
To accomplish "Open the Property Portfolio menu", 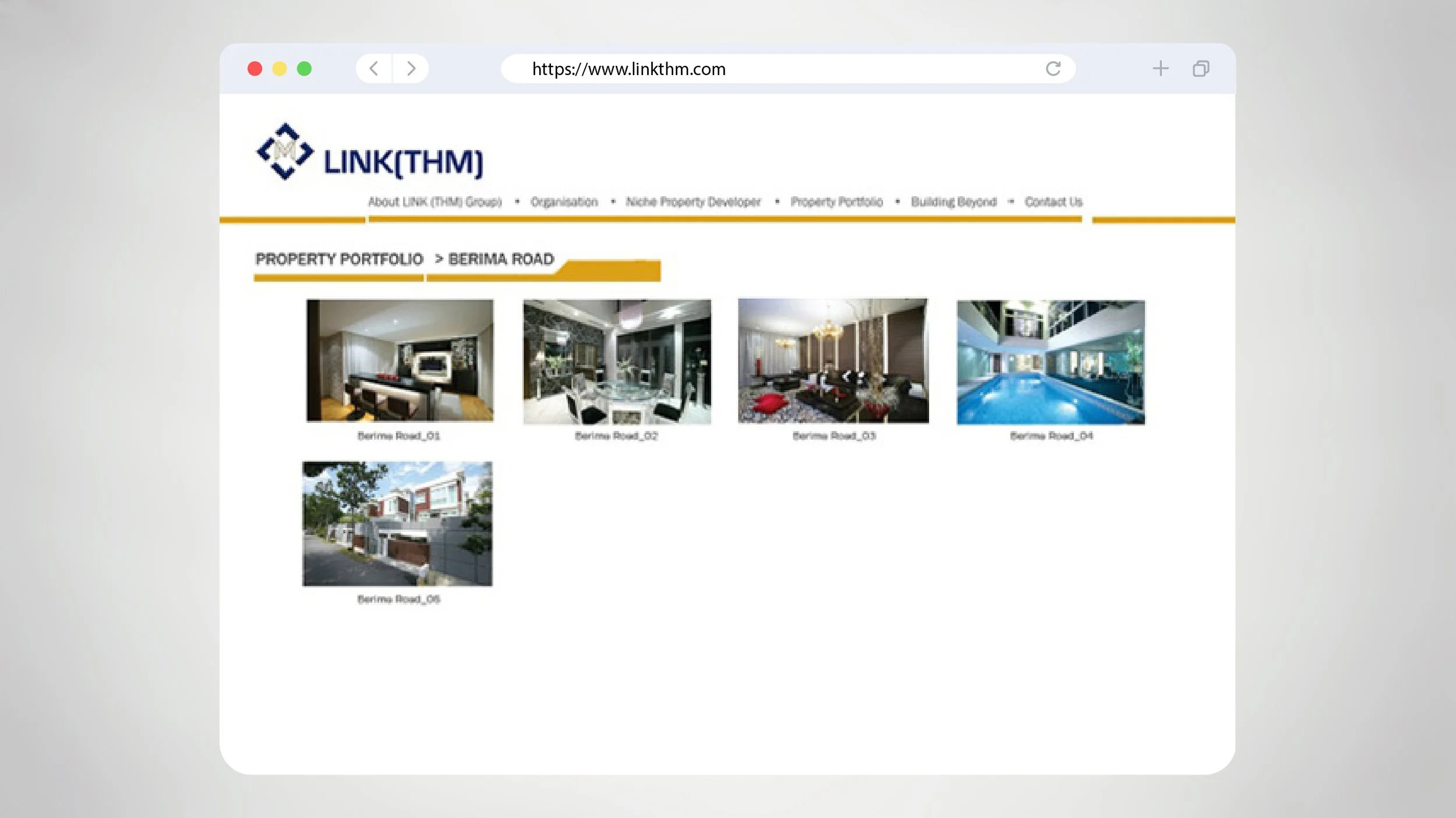I will click(837, 202).
